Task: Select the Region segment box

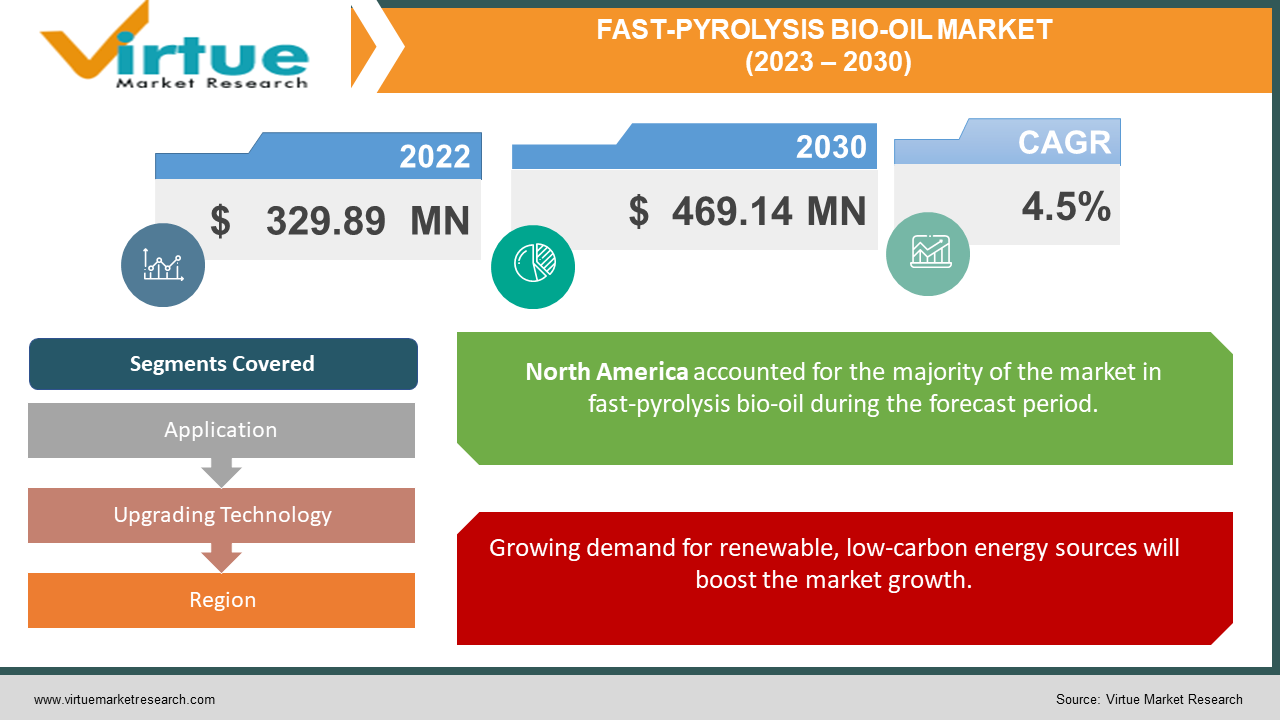Action: pos(221,600)
